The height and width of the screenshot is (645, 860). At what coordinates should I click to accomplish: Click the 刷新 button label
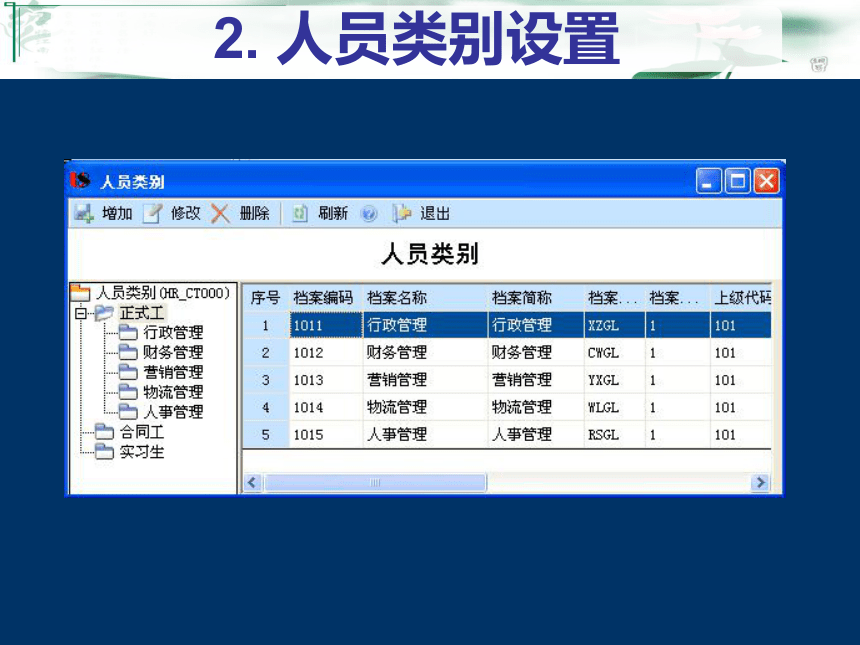tap(333, 213)
